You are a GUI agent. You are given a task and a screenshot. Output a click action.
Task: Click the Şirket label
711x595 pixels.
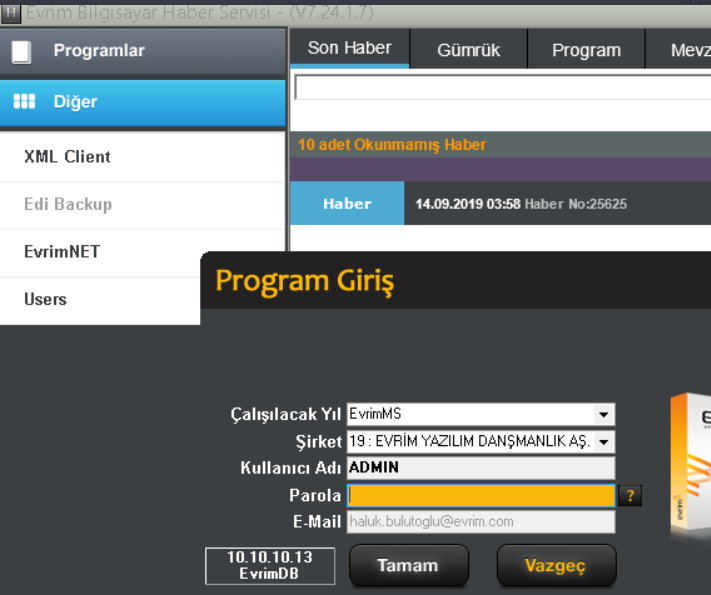[318, 442]
